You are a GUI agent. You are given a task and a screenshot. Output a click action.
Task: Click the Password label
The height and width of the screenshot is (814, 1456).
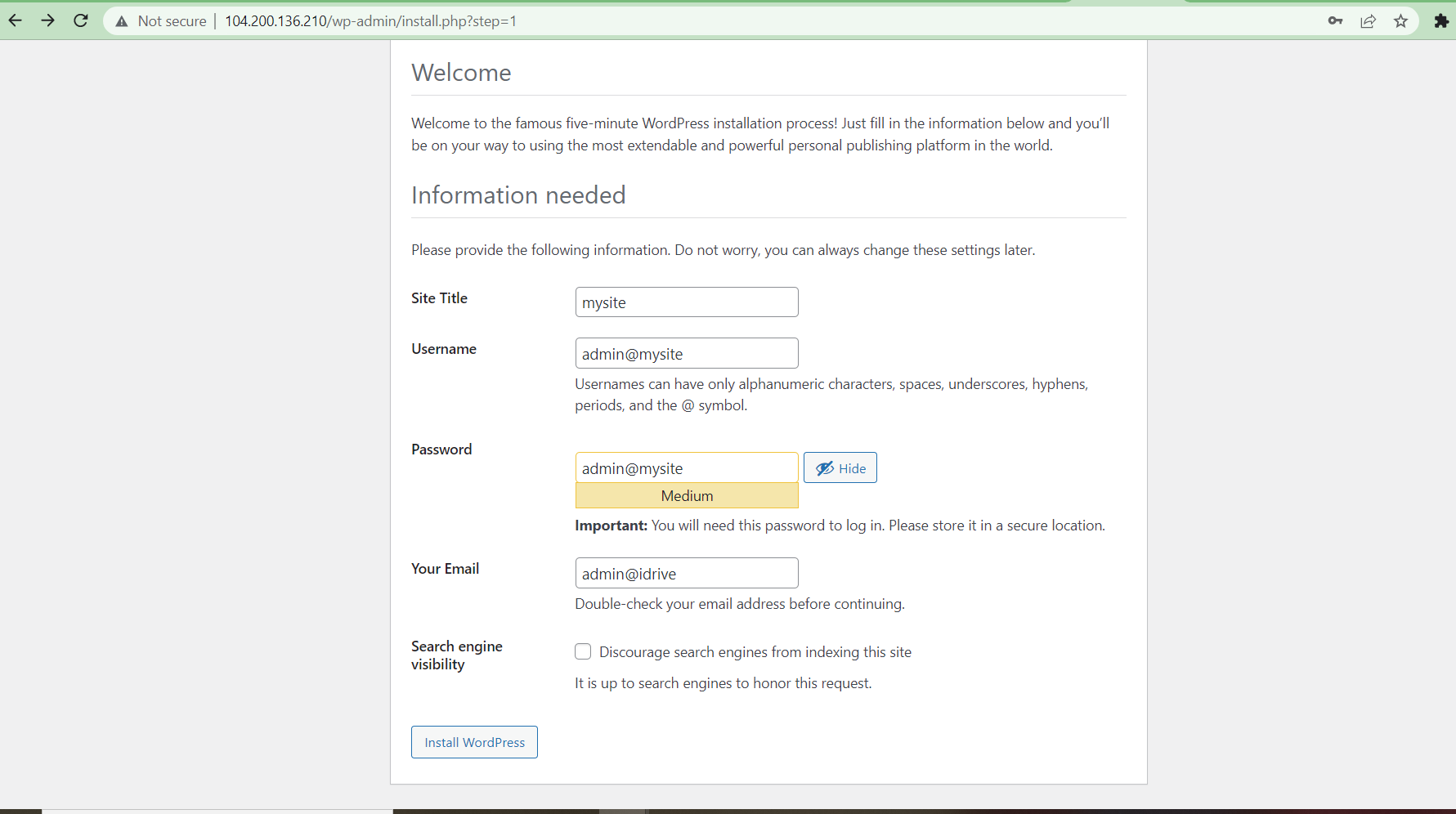(x=441, y=449)
